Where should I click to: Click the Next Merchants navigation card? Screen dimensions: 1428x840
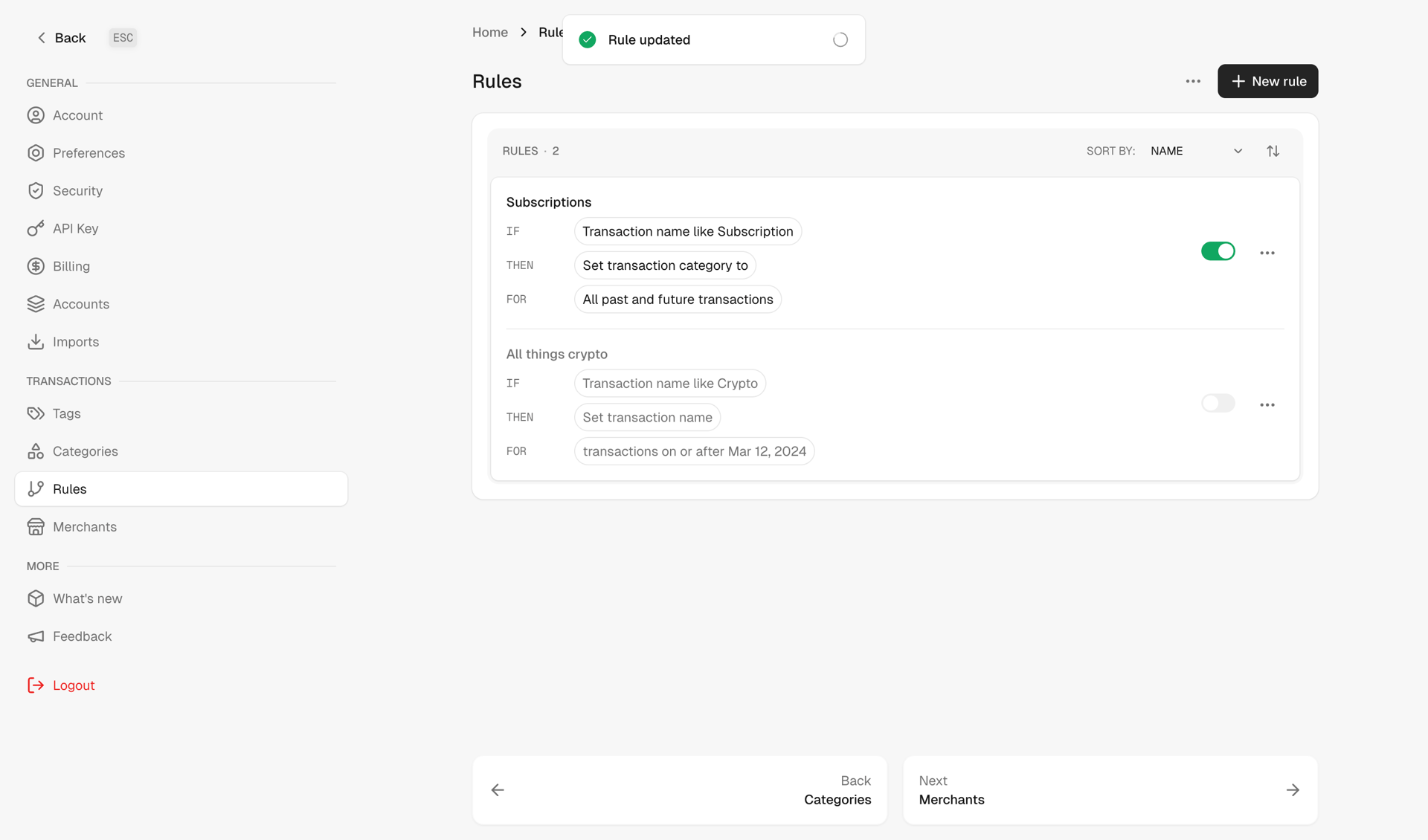coord(1110,789)
